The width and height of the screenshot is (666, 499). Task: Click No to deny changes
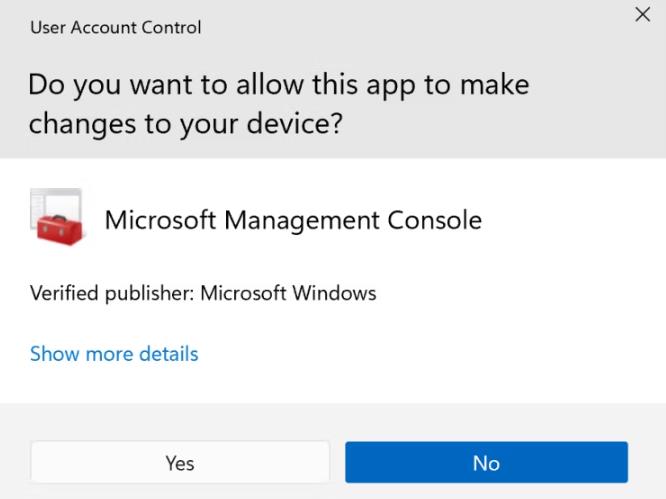(x=486, y=462)
